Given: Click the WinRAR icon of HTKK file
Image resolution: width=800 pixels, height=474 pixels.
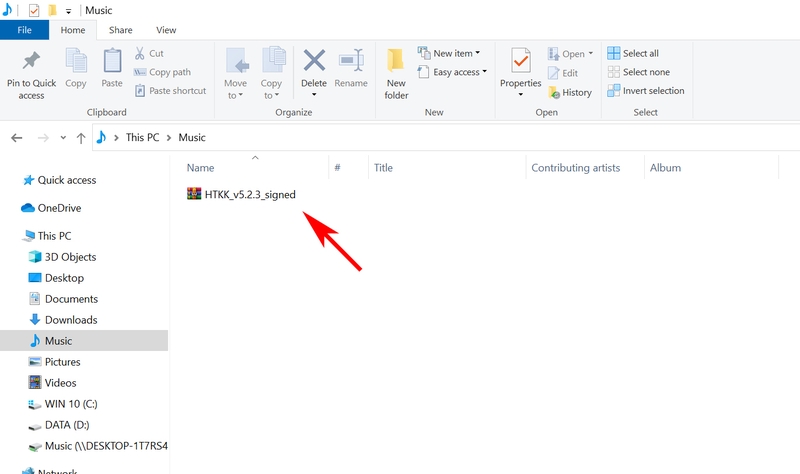Looking at the screenshot, I should click(194, 193).
